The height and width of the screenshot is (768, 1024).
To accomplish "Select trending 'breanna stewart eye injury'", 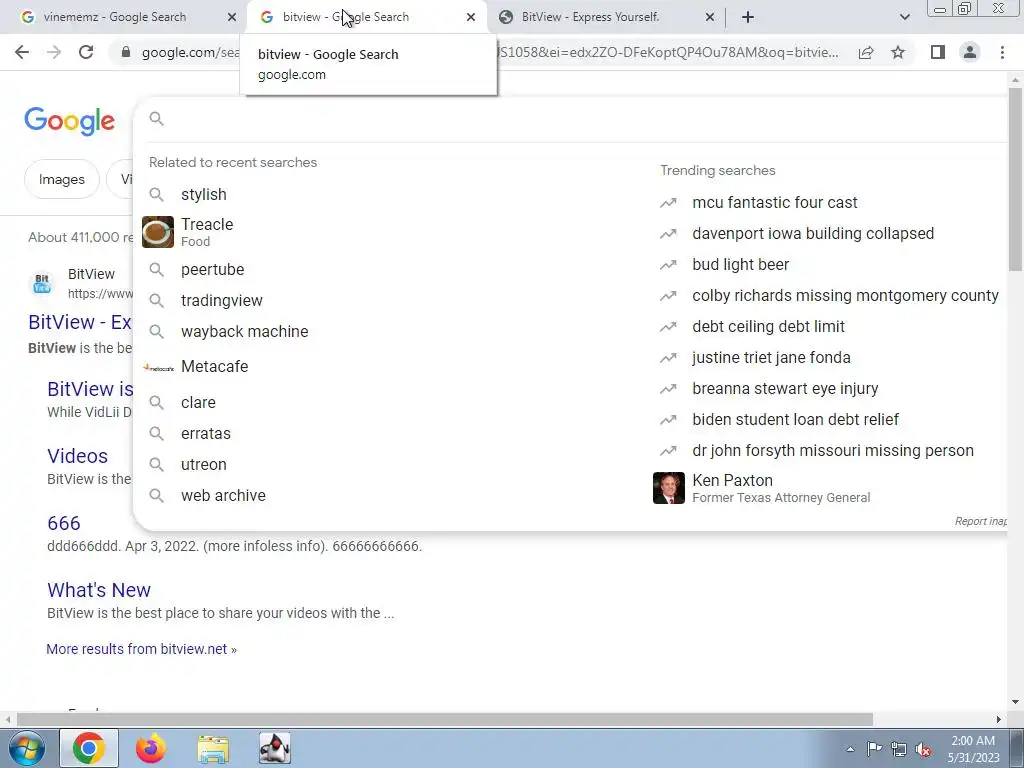I will (785, 389).
